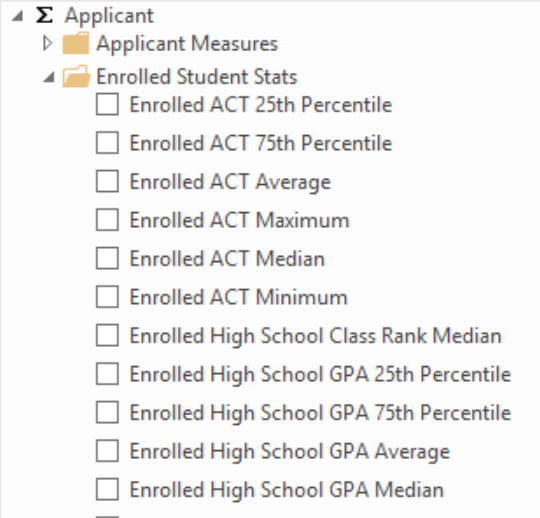This screenshot has height=518, width=540.
Task: Select the Applicant table label
Action: (x=110, y=16)
